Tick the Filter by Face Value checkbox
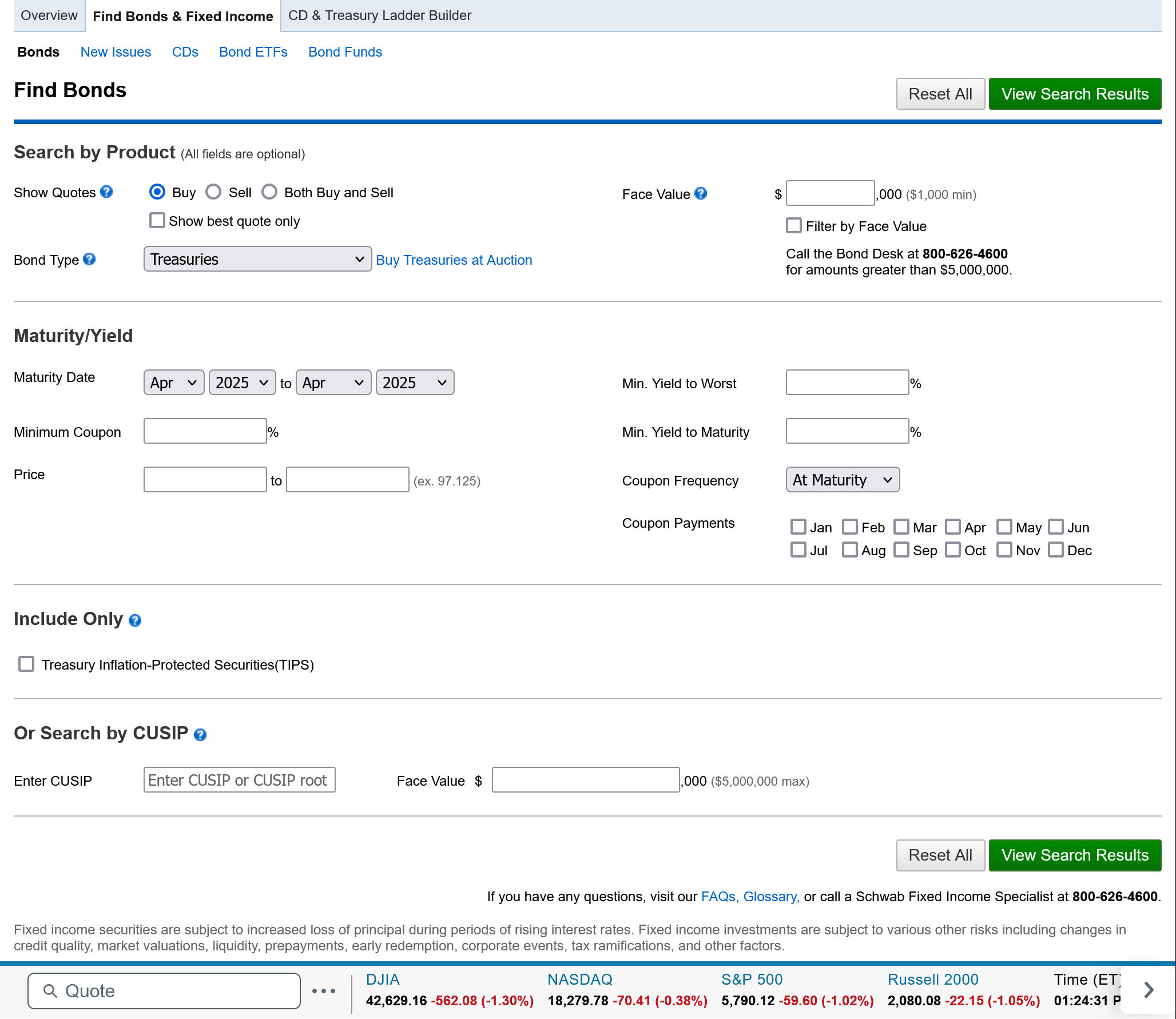 794,226
